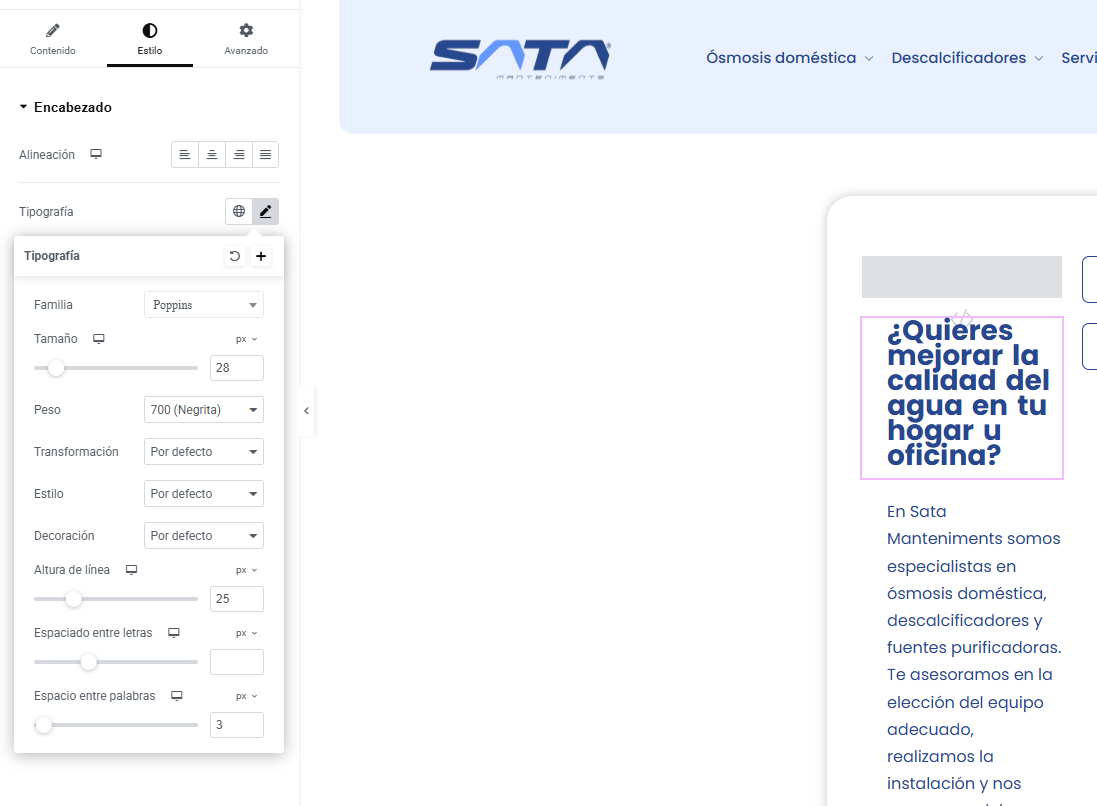Open the Ósmosis doméstica menu item
The height and width of the screenshot is (806, 1097).
click(781, 57)
